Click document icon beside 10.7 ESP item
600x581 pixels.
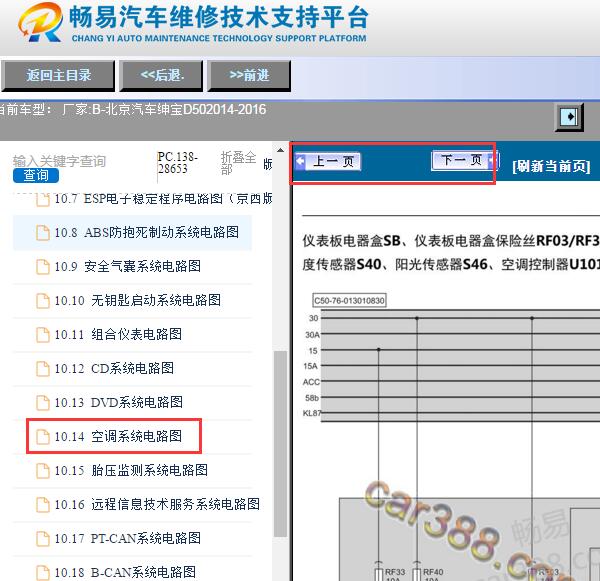pyautogui.click(x=42, y=200)
